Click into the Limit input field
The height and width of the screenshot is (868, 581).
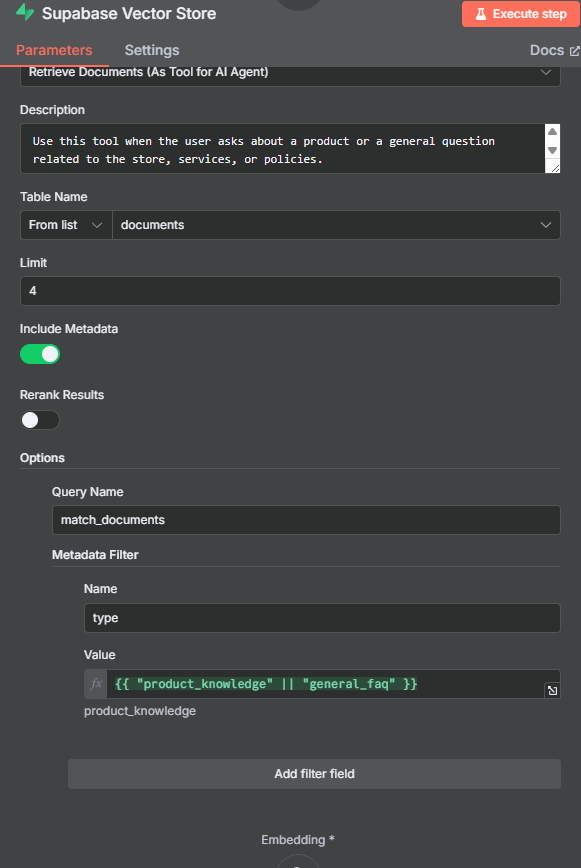coord(290,291)
